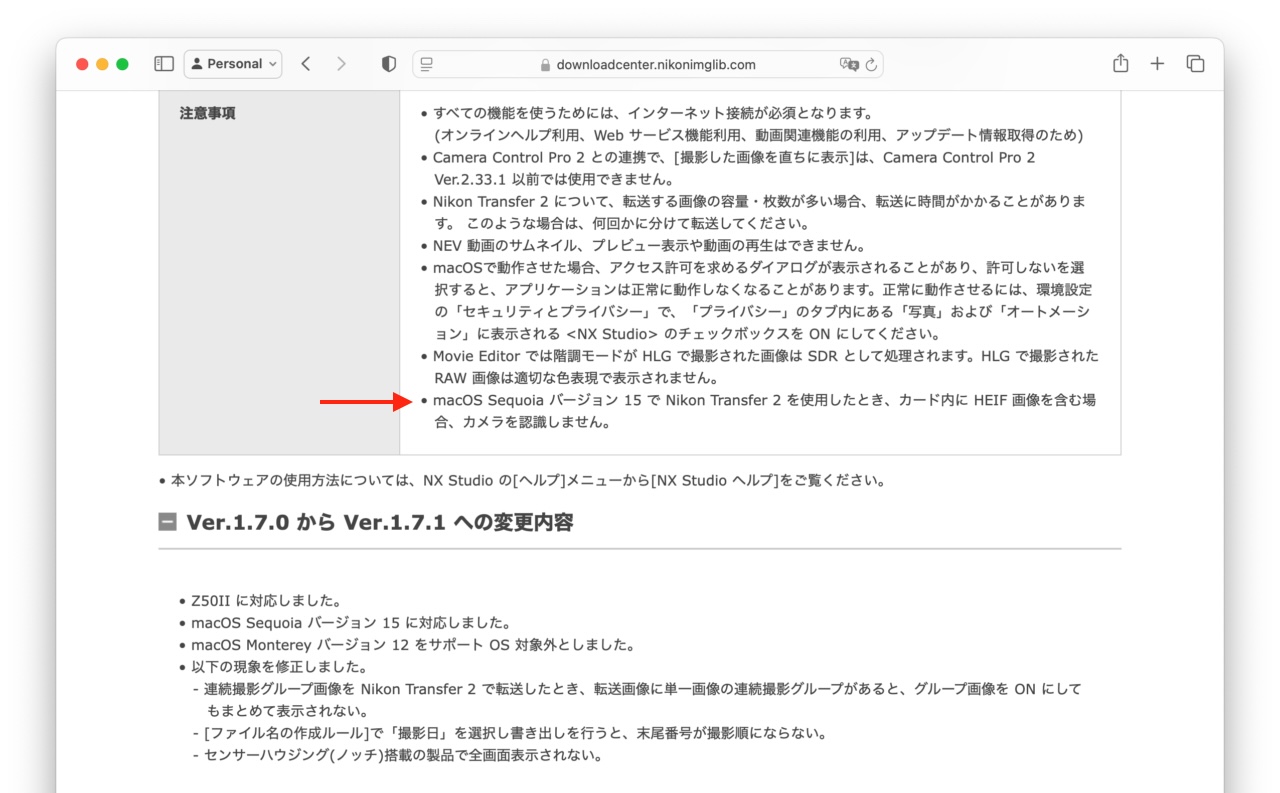Open a new tab with plus
Screen dimensions: 1280x793
pyautogui.click(x=1157, y=64)
